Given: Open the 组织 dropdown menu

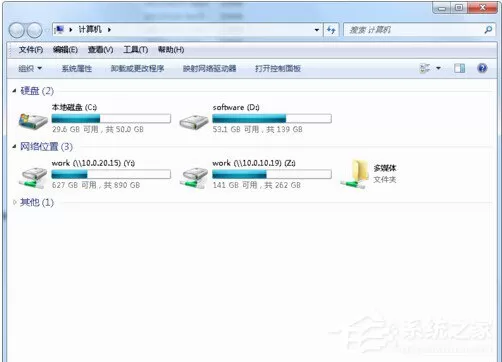Looking at the screenshot, I should [30, 68].
